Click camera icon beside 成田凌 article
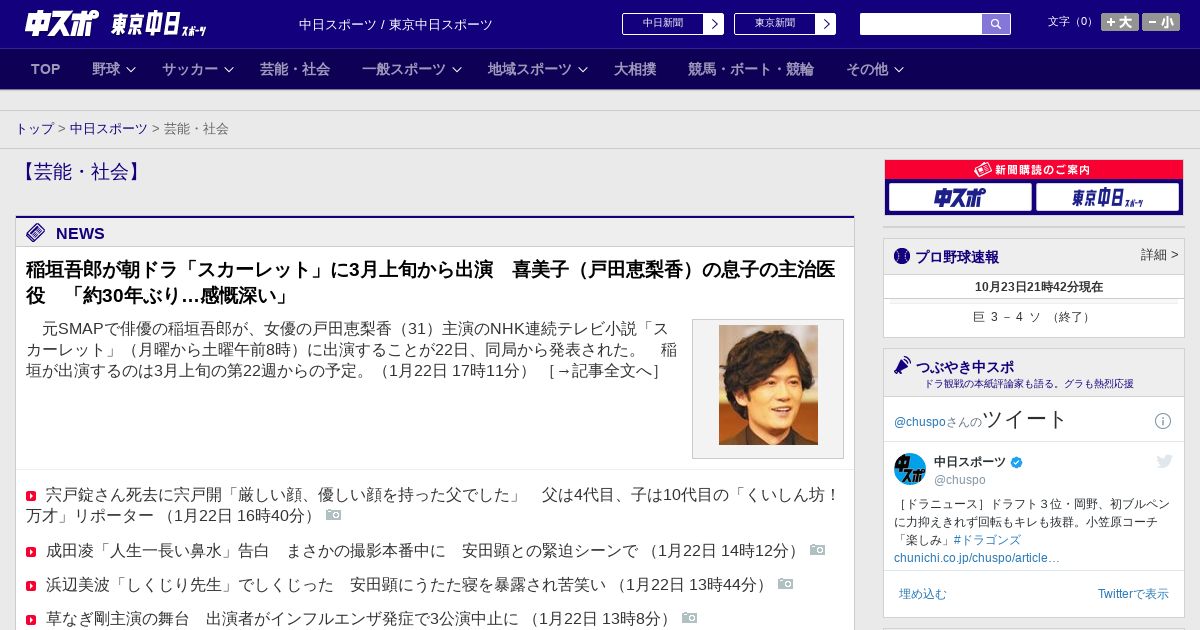 click(x=817, y=550)
